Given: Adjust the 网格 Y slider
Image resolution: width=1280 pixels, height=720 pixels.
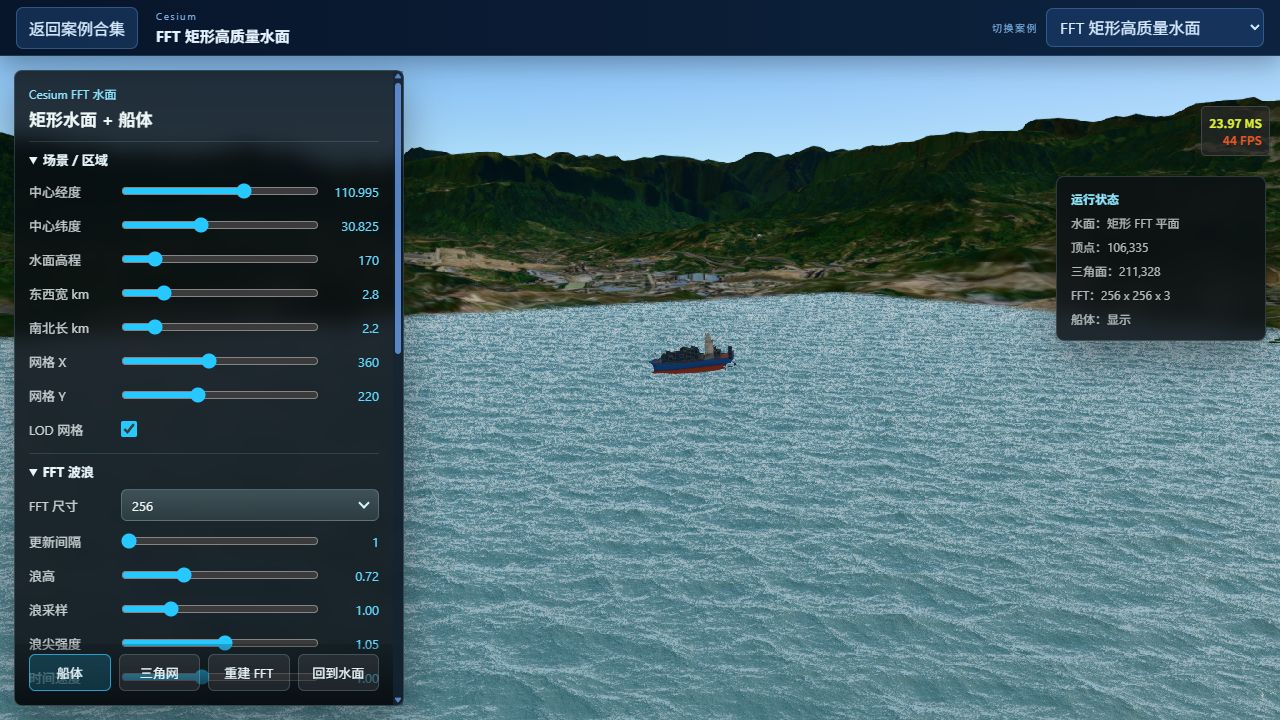Looking at the screenshot, I should 220,395.
